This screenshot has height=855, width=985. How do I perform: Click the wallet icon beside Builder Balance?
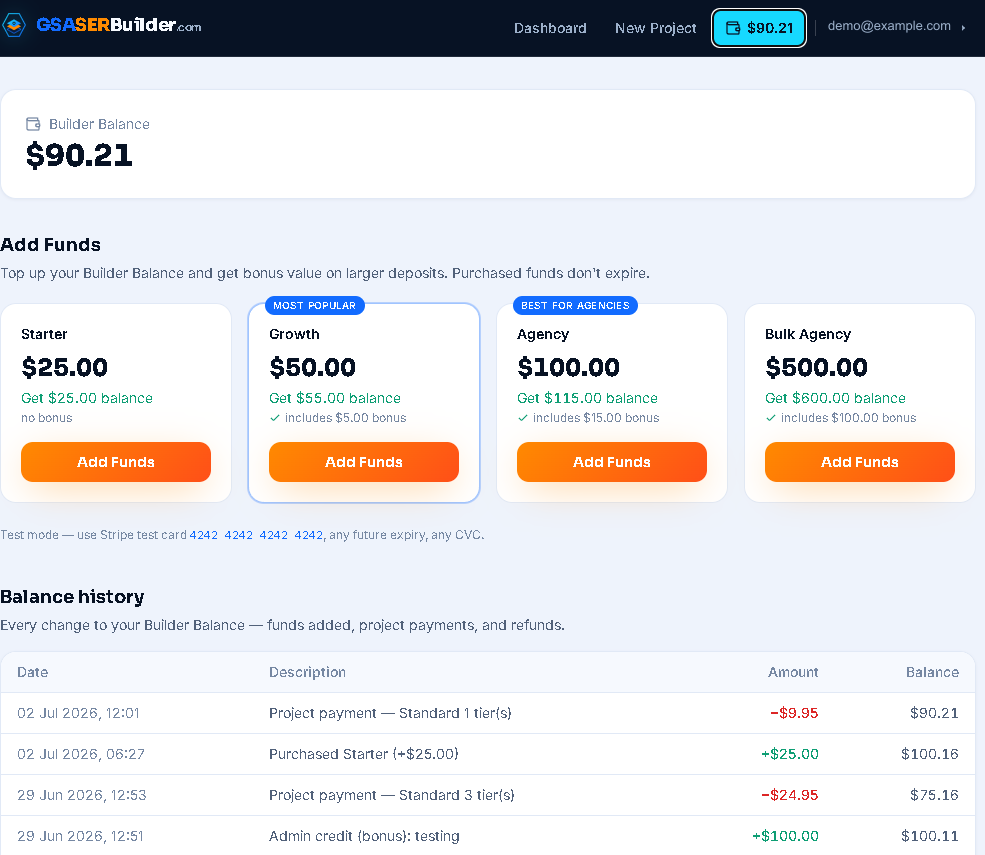[33, 124]
